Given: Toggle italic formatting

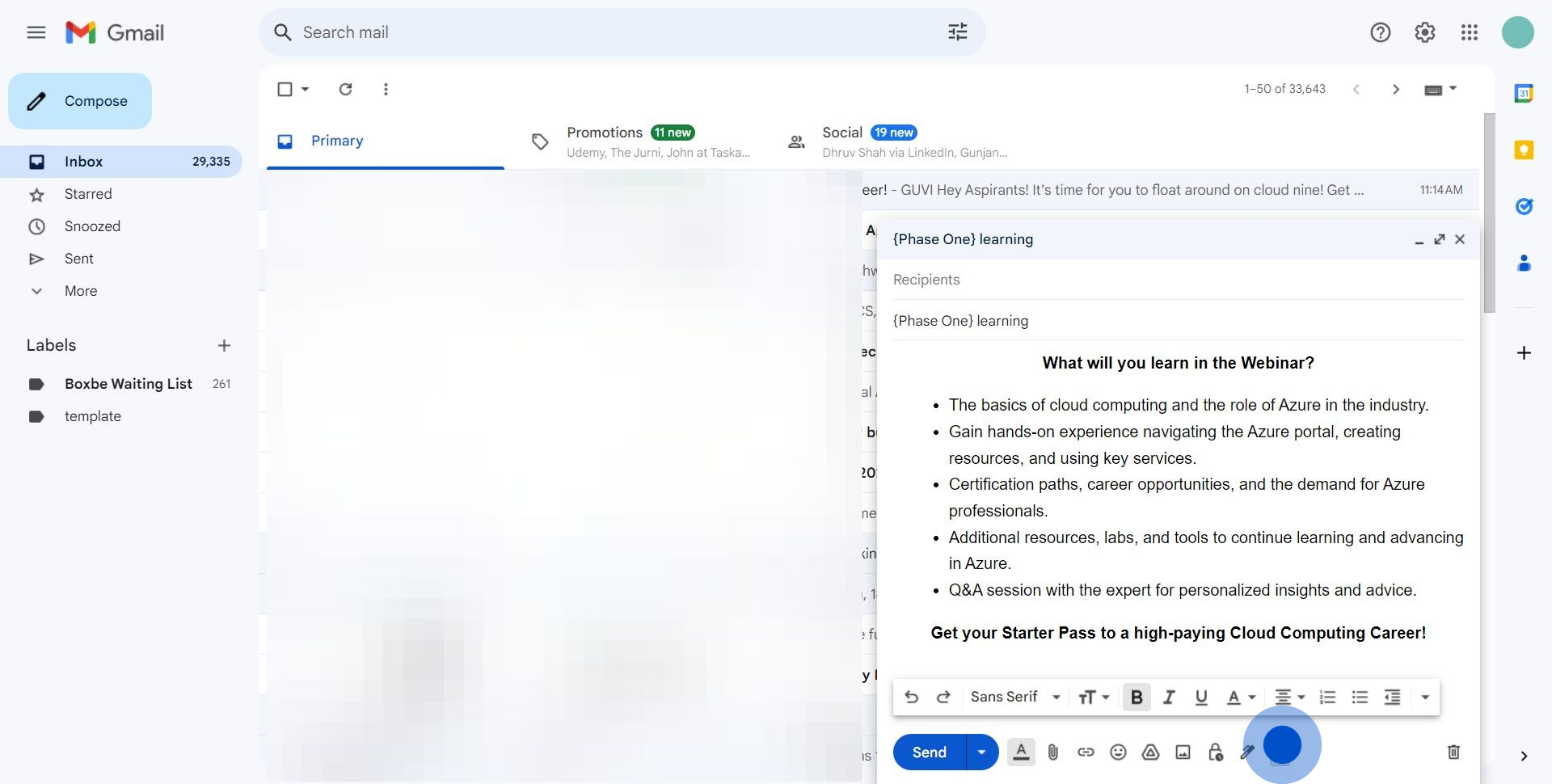Looking at the screenshot, I should 1168,697.
